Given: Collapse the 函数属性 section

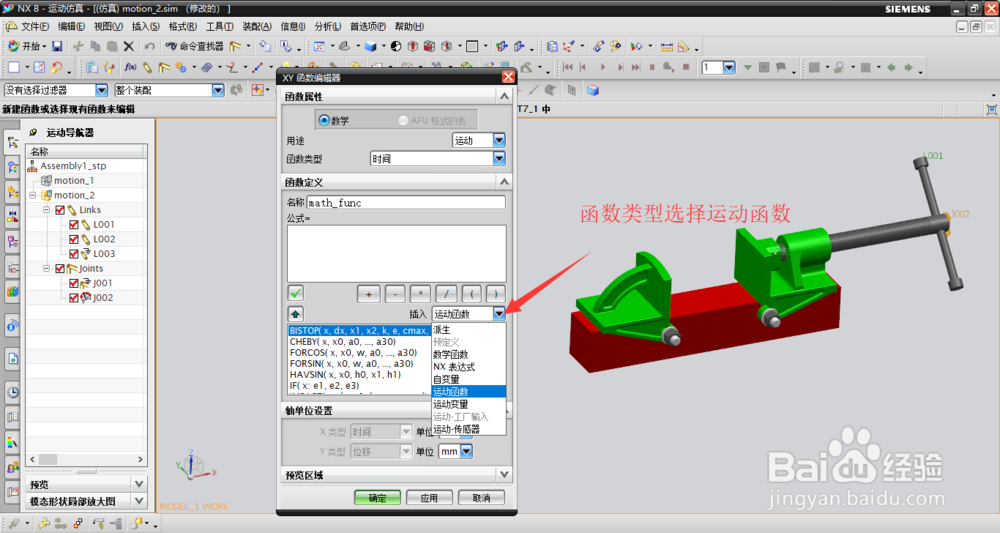Looking at the screenshot, I should tap(504, 96).
